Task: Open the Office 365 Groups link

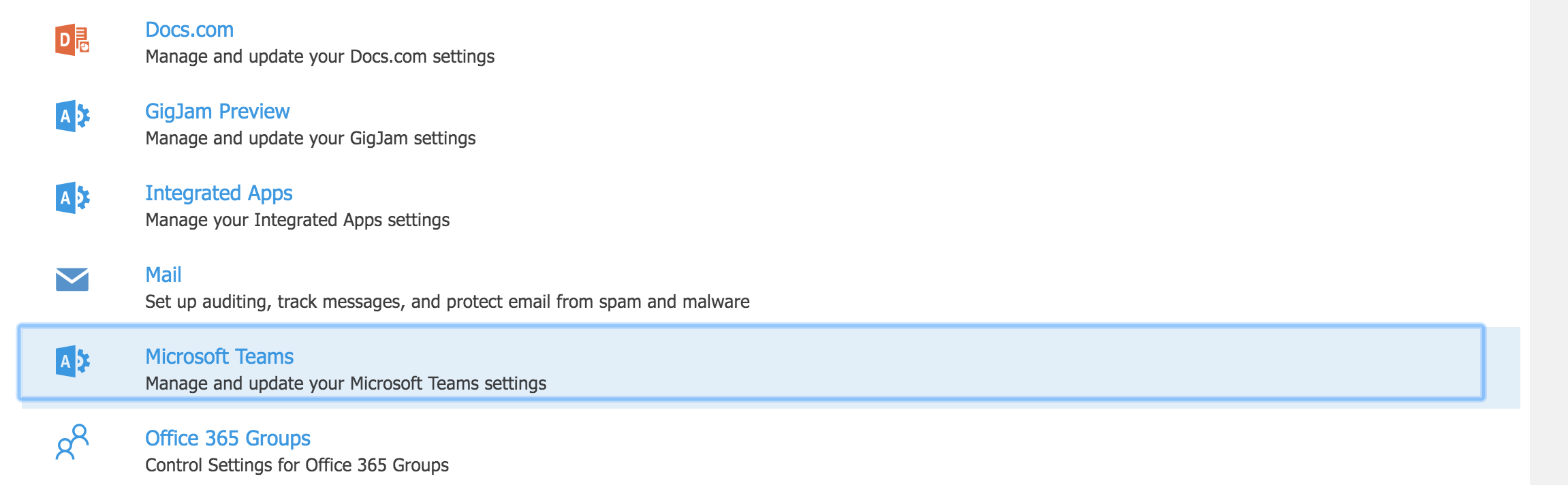Action: pos(228,438)
